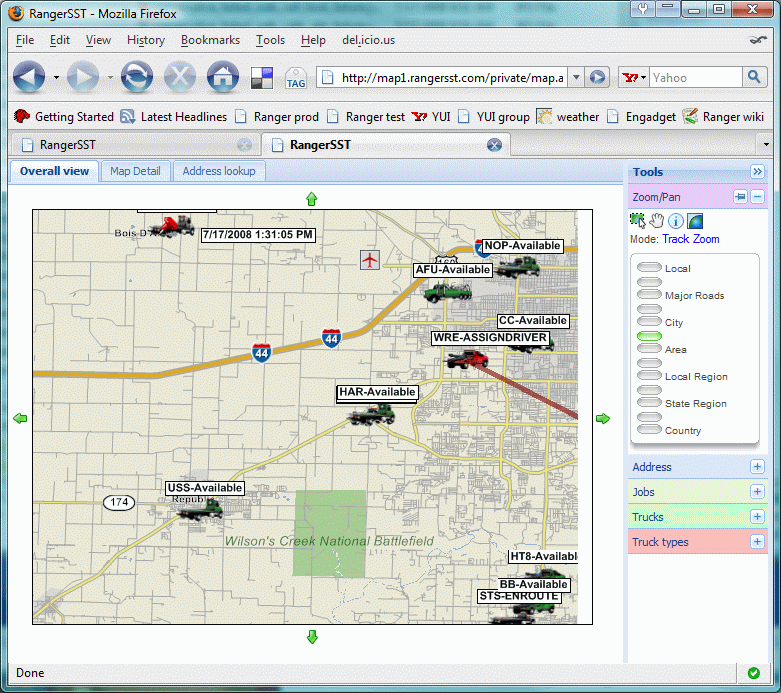The image size is (781, 693).
Task: Expand the Address panel
Action: [757, 467]
